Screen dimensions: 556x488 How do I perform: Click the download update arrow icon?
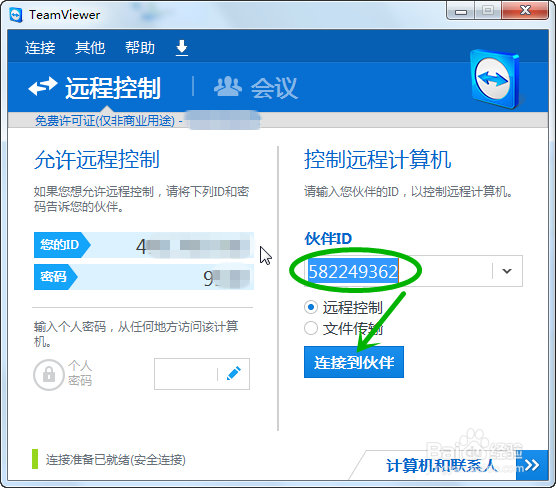(x=182, y=48)
